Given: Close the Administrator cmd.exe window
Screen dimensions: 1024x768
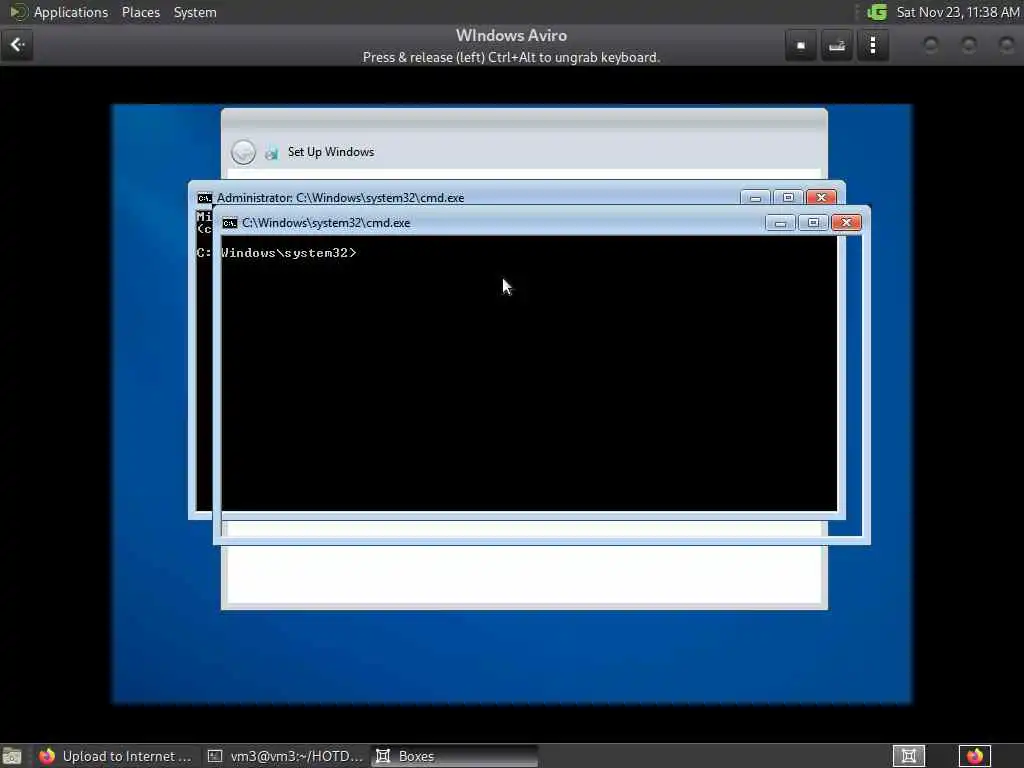Looking at the screenshot, I should (821, 197).
